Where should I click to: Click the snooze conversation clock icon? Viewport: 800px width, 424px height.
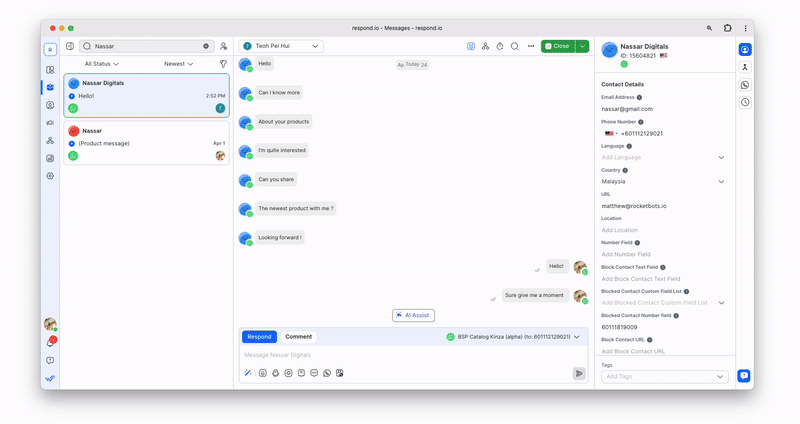(500, 46)
